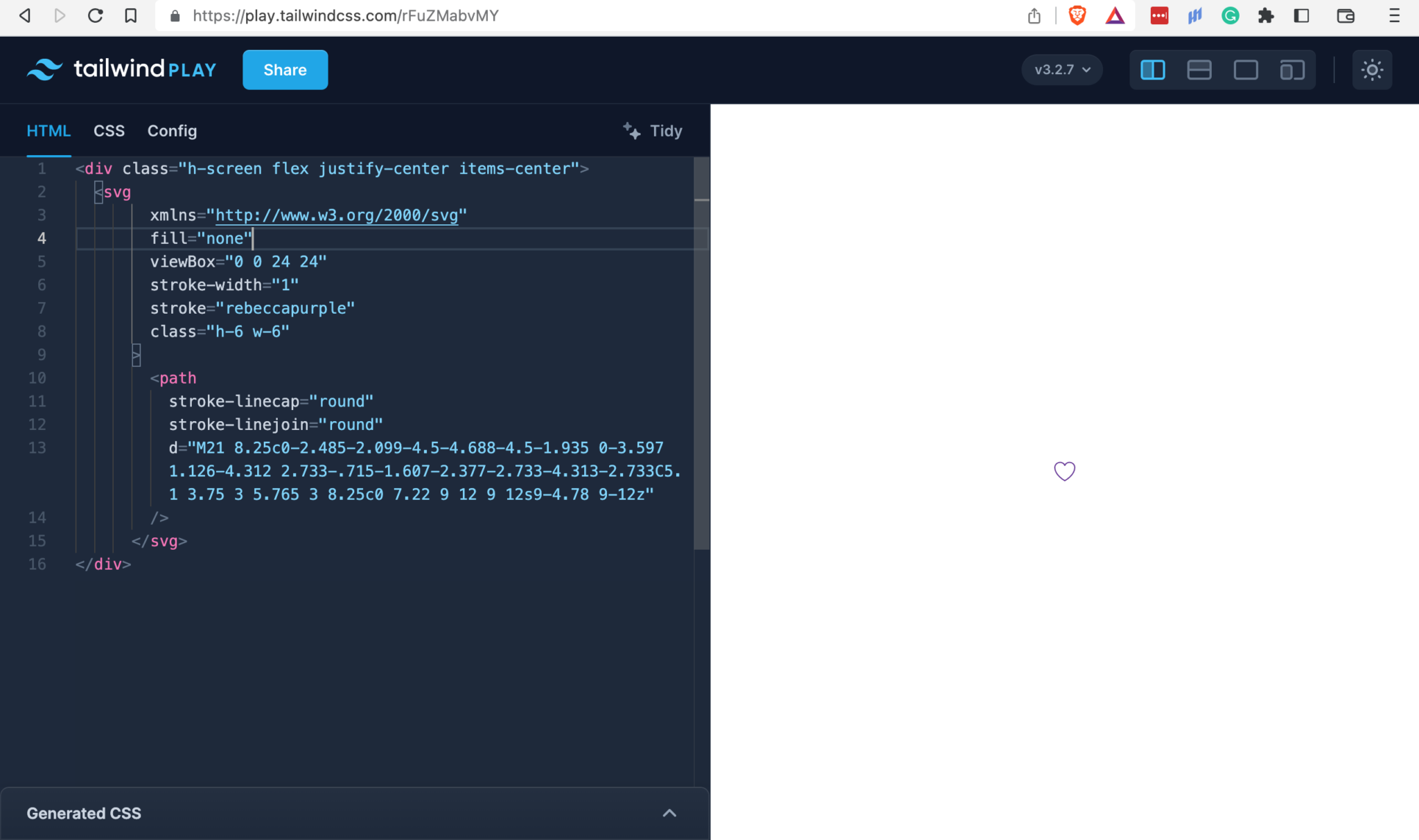
Task: Switch to horizontal split layout
Action: 1199,69
